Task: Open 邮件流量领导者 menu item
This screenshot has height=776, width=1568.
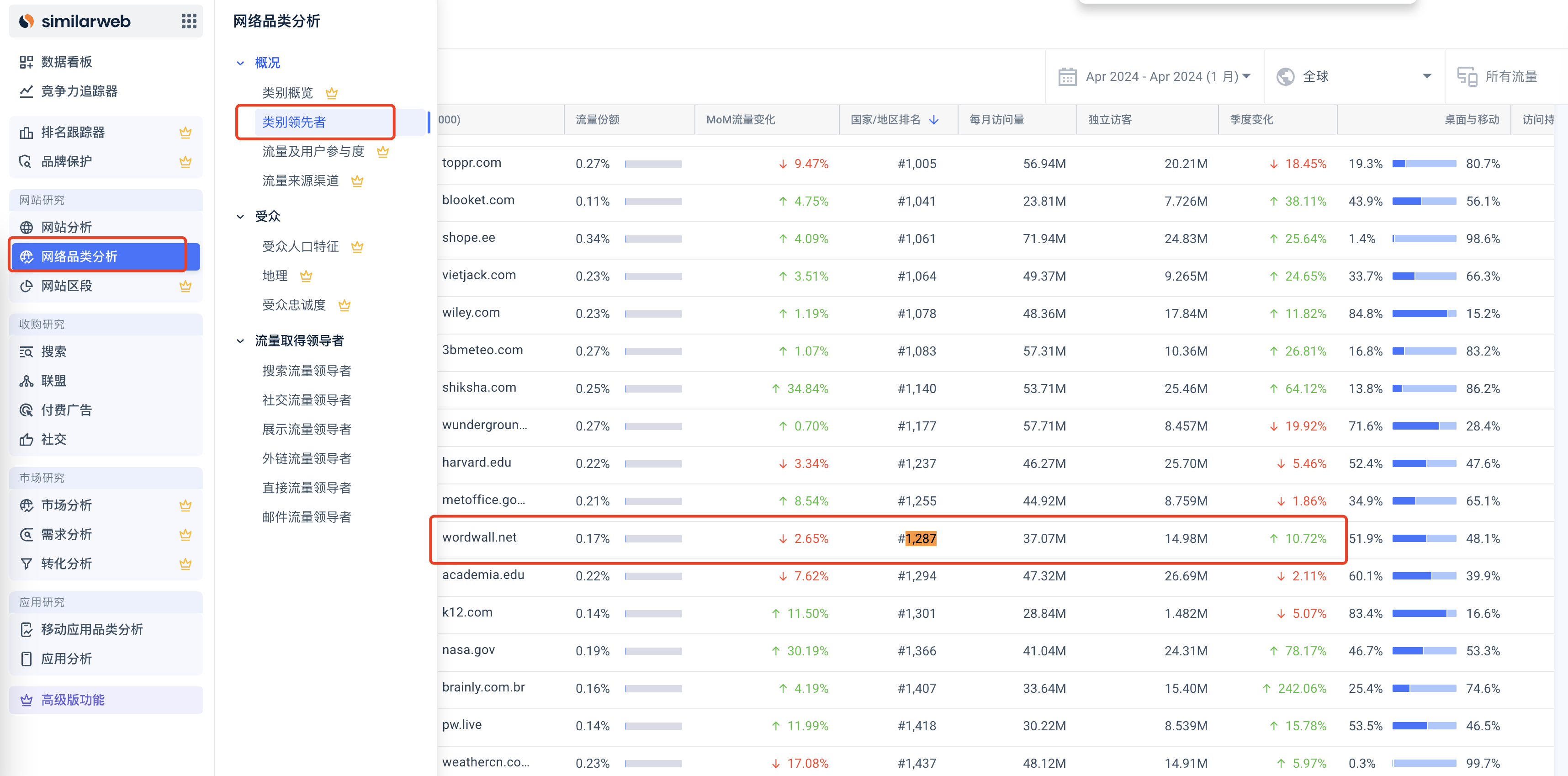Action: tap(307, 516)
